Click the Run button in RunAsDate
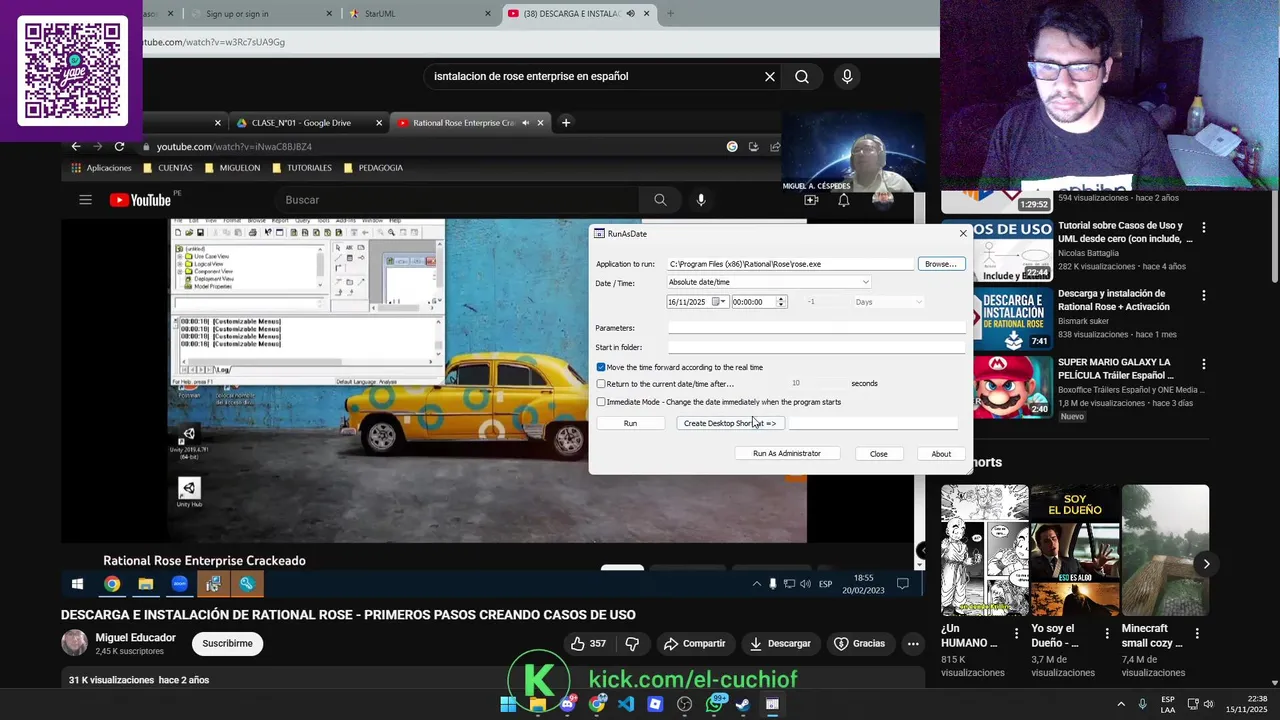 (630, 423)
